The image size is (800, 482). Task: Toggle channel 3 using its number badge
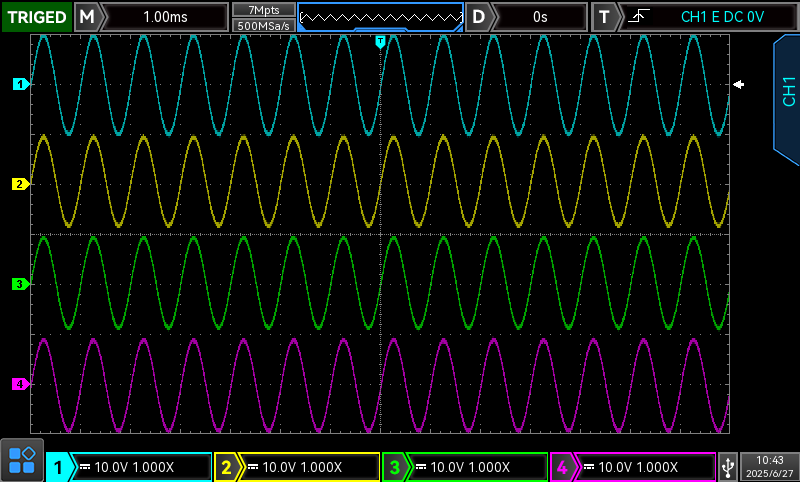[396, 467]
